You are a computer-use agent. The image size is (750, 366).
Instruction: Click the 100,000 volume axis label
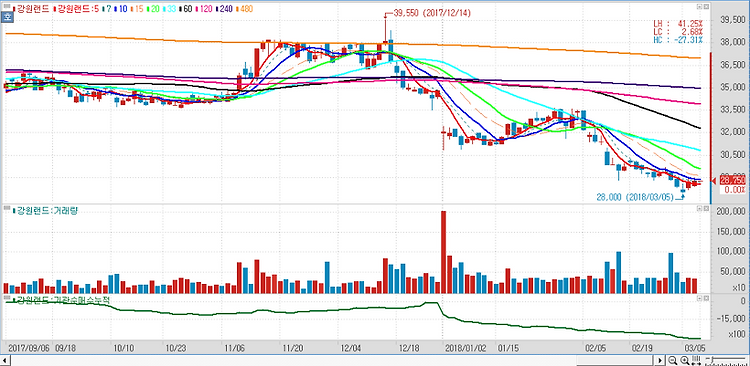[732, 252]
